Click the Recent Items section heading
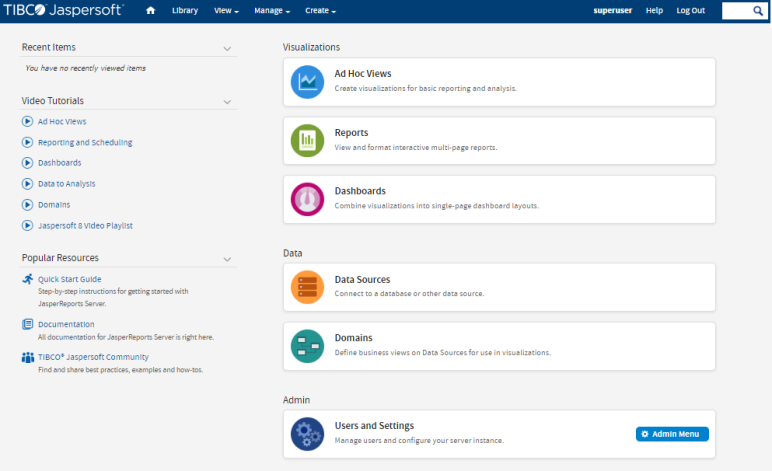Image resolution: width=772 pixels, height=471 pixels. [49, 47]
